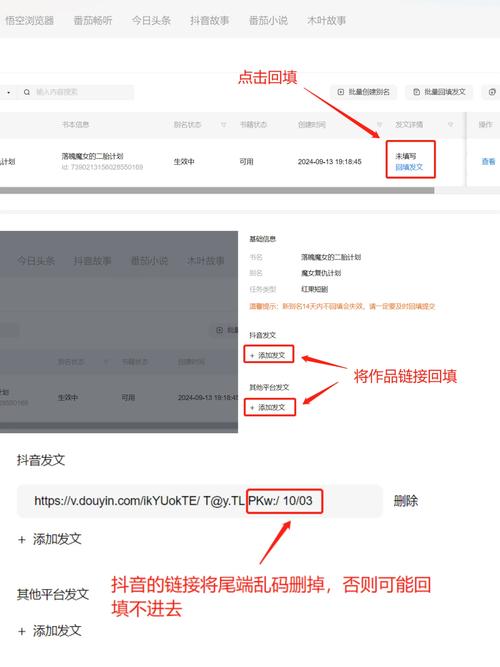Viewport: 500px width, 667px height.
Task: Click 添加发文 below the douyin link field
Action: 50,539
